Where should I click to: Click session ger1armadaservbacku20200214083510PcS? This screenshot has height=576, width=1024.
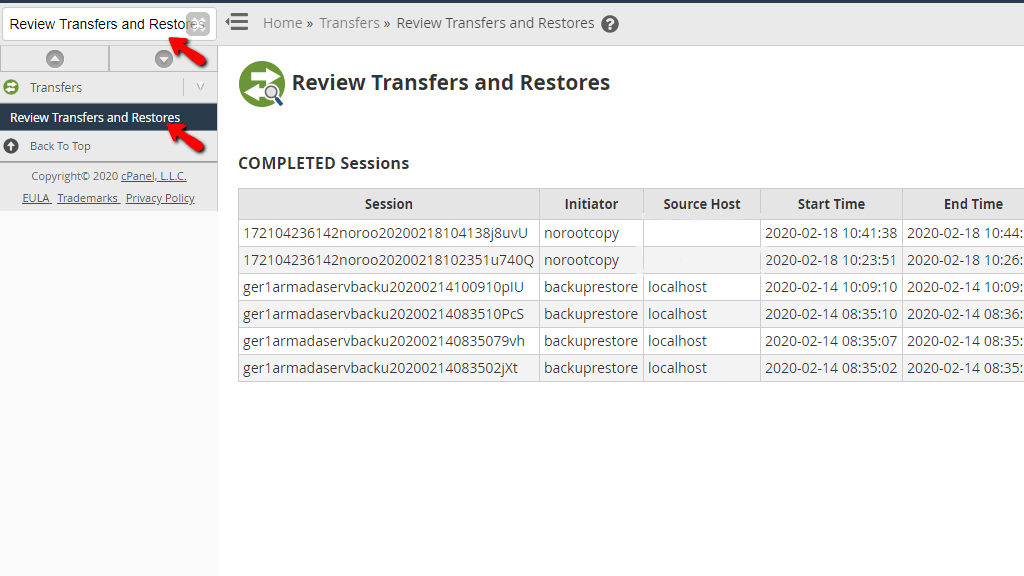[x=383, y=314]
